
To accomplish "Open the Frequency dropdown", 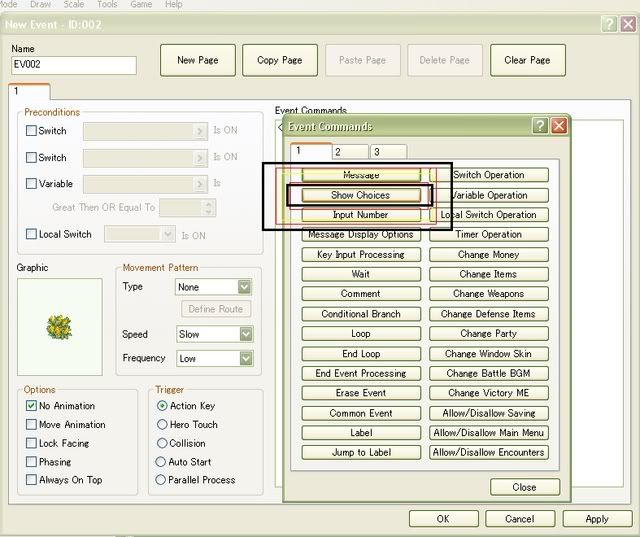I will 246,359.
